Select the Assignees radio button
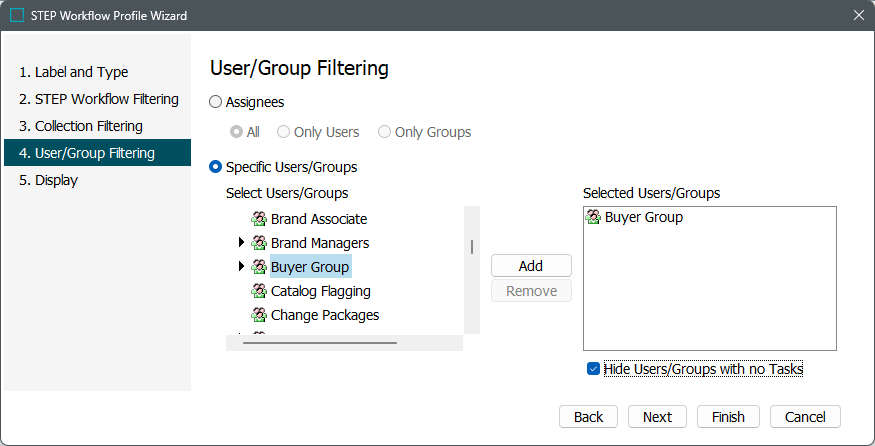This screenshot has height=446, width=875. point(216,102)
